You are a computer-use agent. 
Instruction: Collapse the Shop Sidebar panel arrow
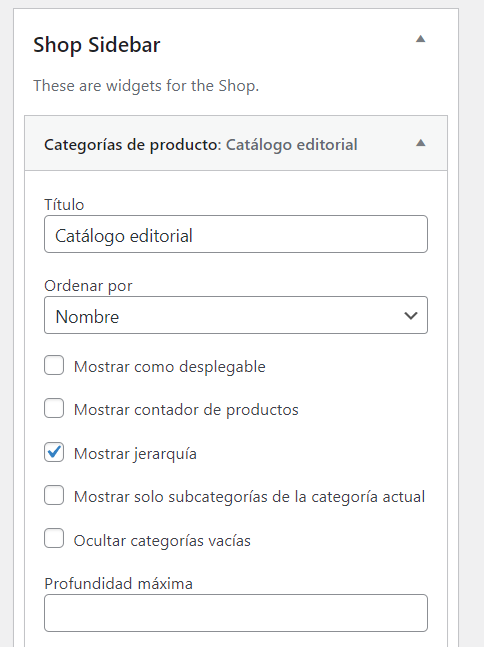coord(420,39)
